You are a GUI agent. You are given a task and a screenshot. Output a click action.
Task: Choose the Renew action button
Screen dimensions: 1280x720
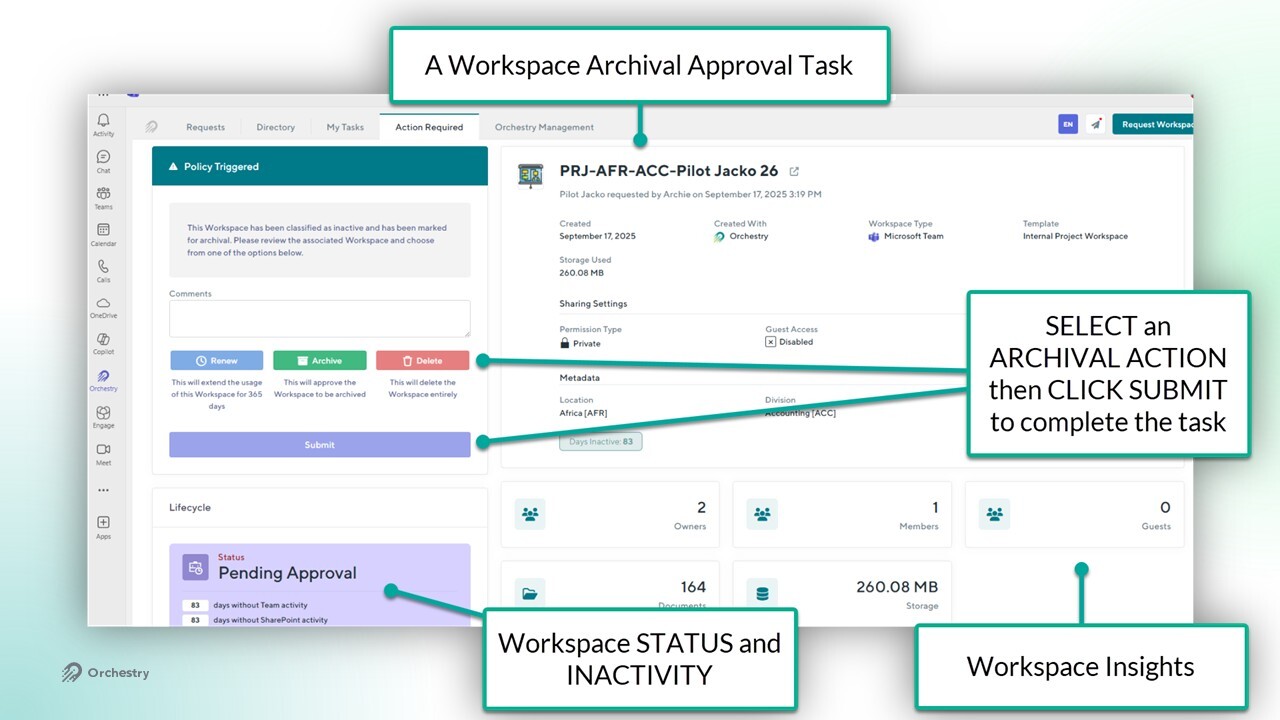point(216,361)
